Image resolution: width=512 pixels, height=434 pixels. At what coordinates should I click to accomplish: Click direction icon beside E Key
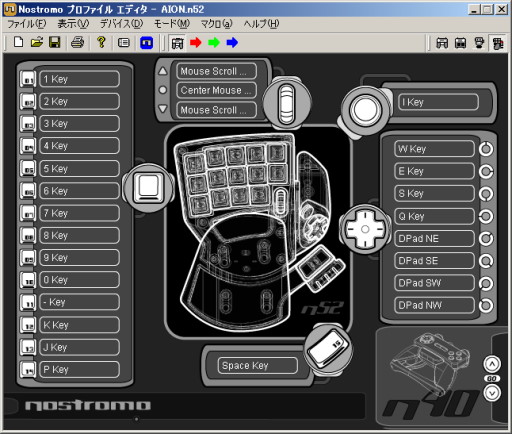[486, 171]
